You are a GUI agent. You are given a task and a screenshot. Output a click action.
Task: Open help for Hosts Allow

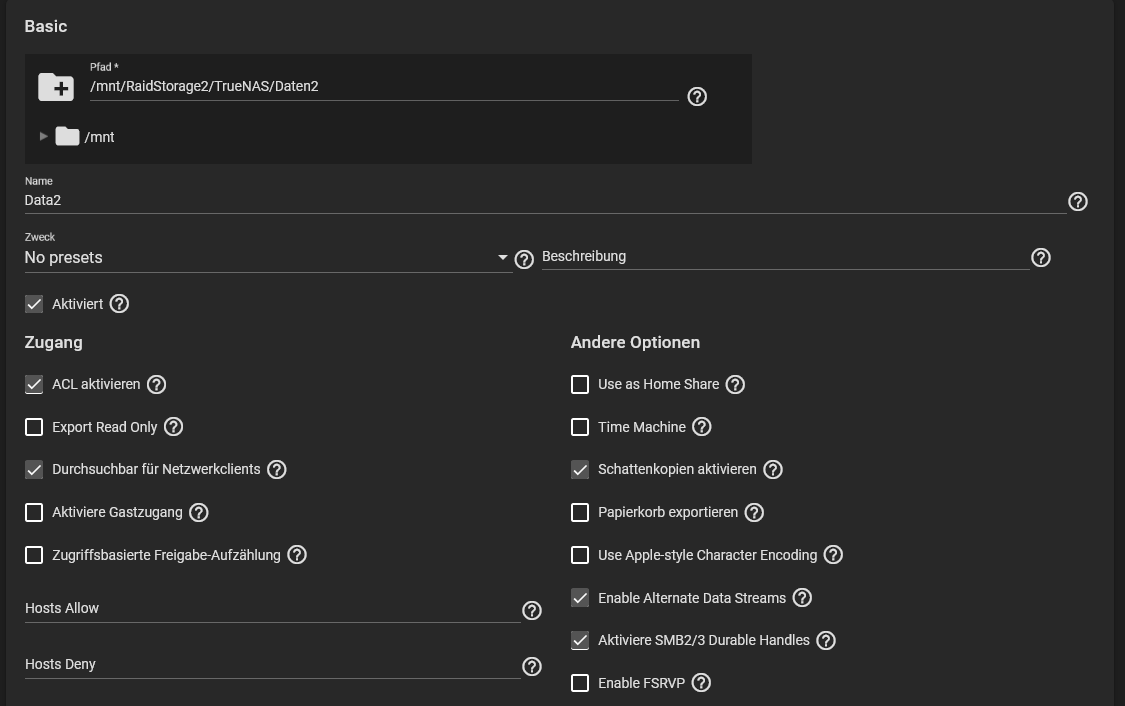pyautogui.click(x=532, y=610)
